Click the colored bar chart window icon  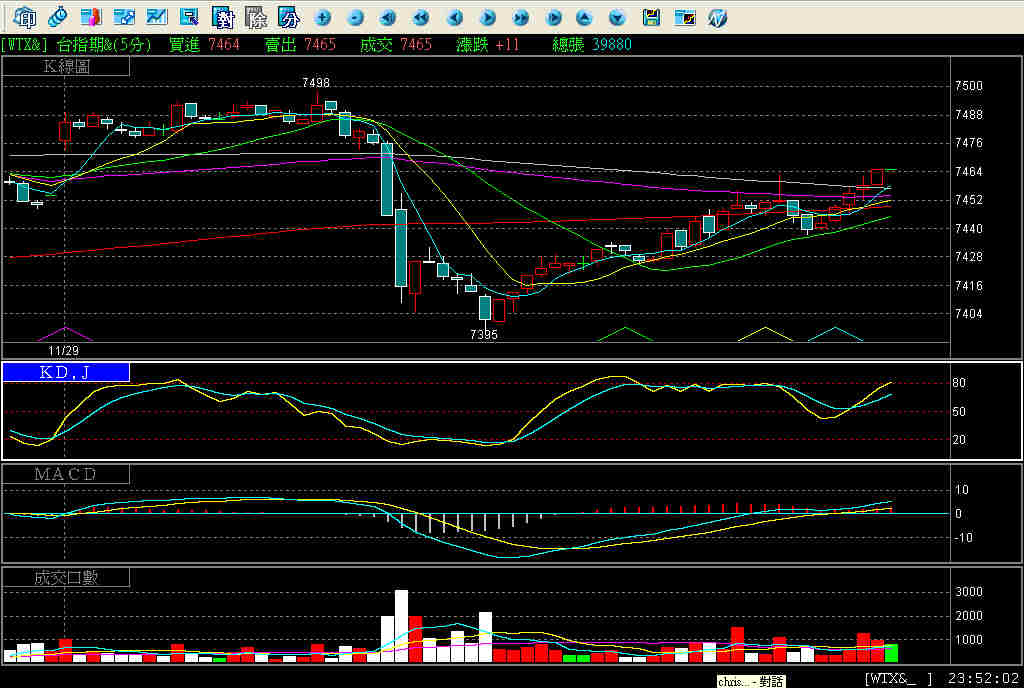(x=91, y=18)
